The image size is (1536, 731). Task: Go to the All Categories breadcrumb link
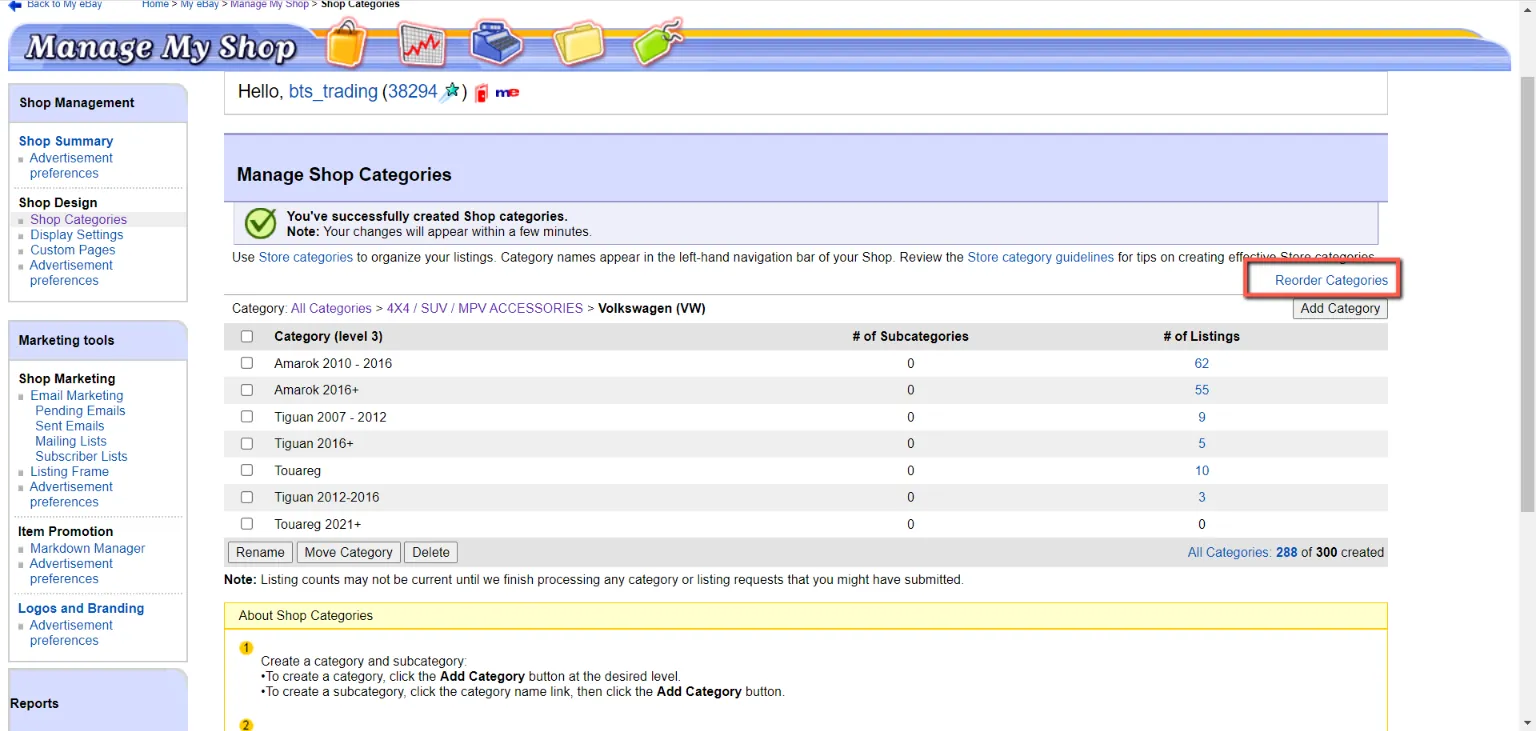[331, 308]
